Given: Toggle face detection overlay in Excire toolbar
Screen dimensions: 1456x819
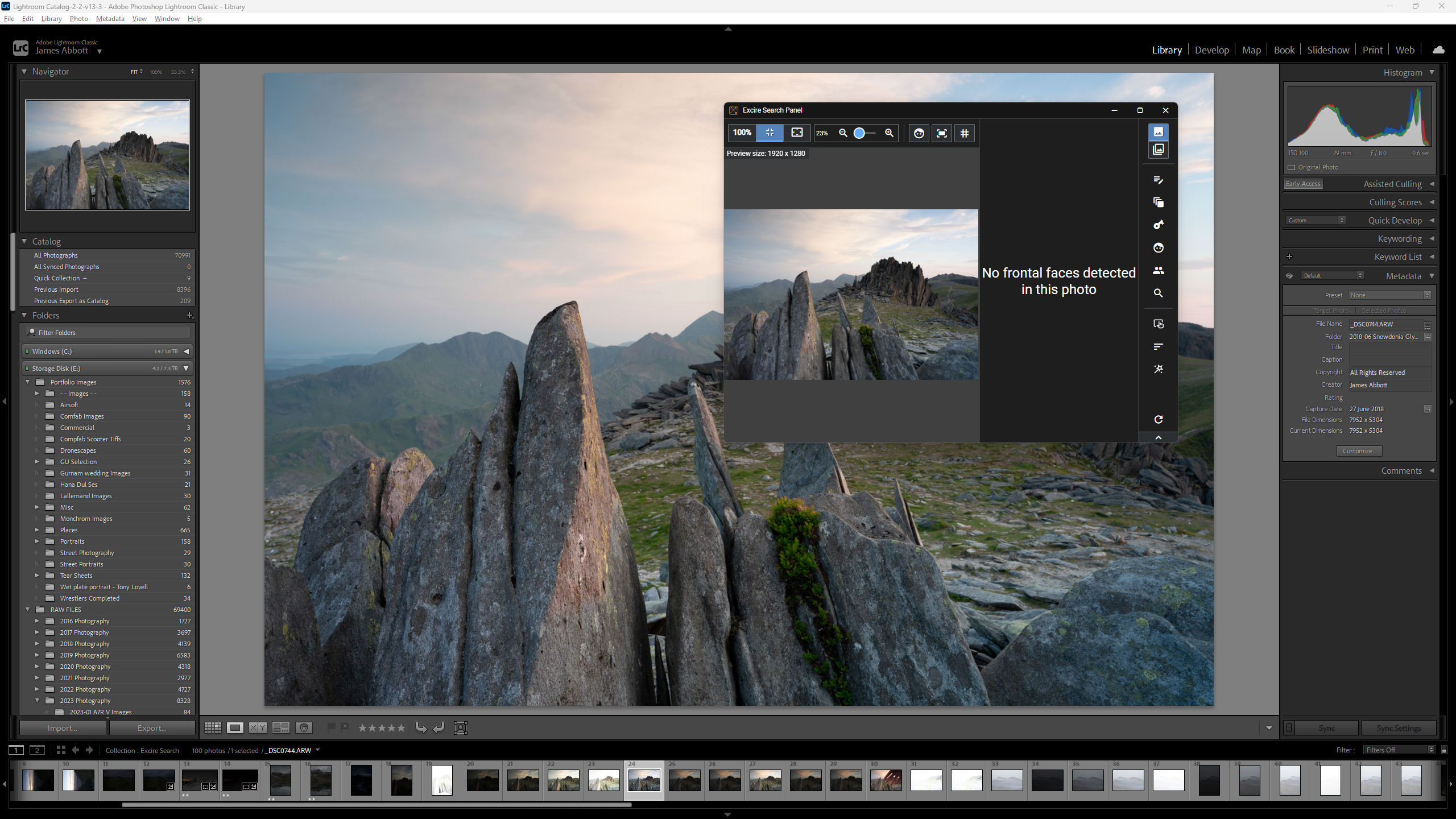Looking at the screenshot, I should [x=919, y=133].
